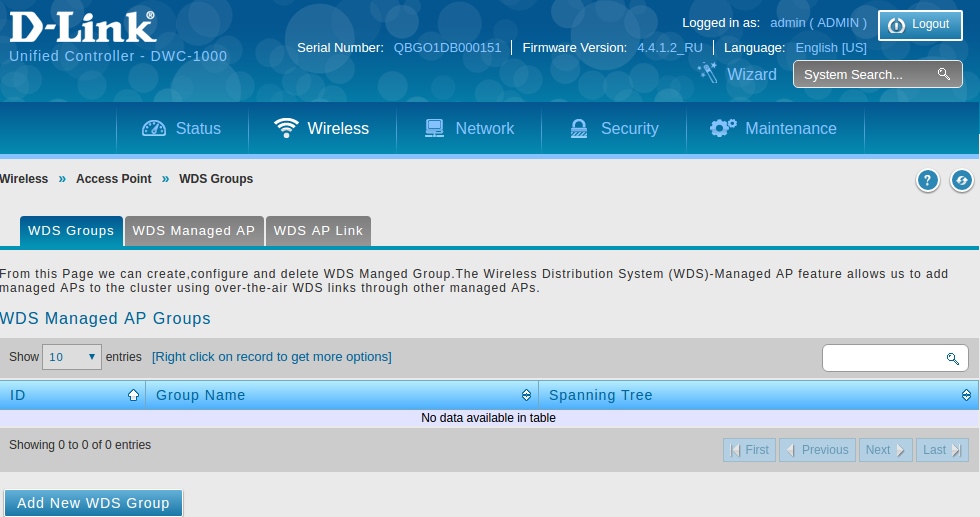Click the System Search magnifier icon

click(x=943, y=74)
